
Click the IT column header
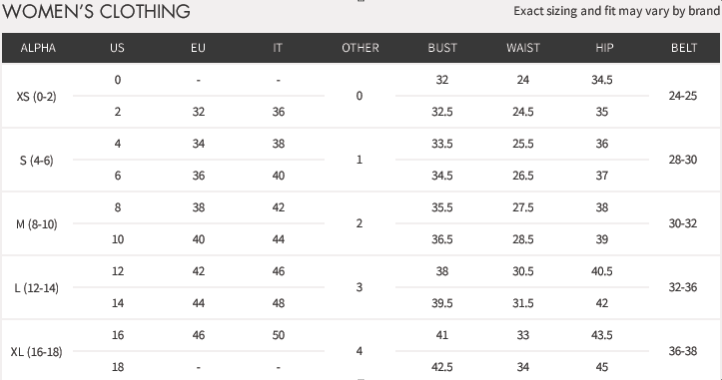tap(278, 48)
